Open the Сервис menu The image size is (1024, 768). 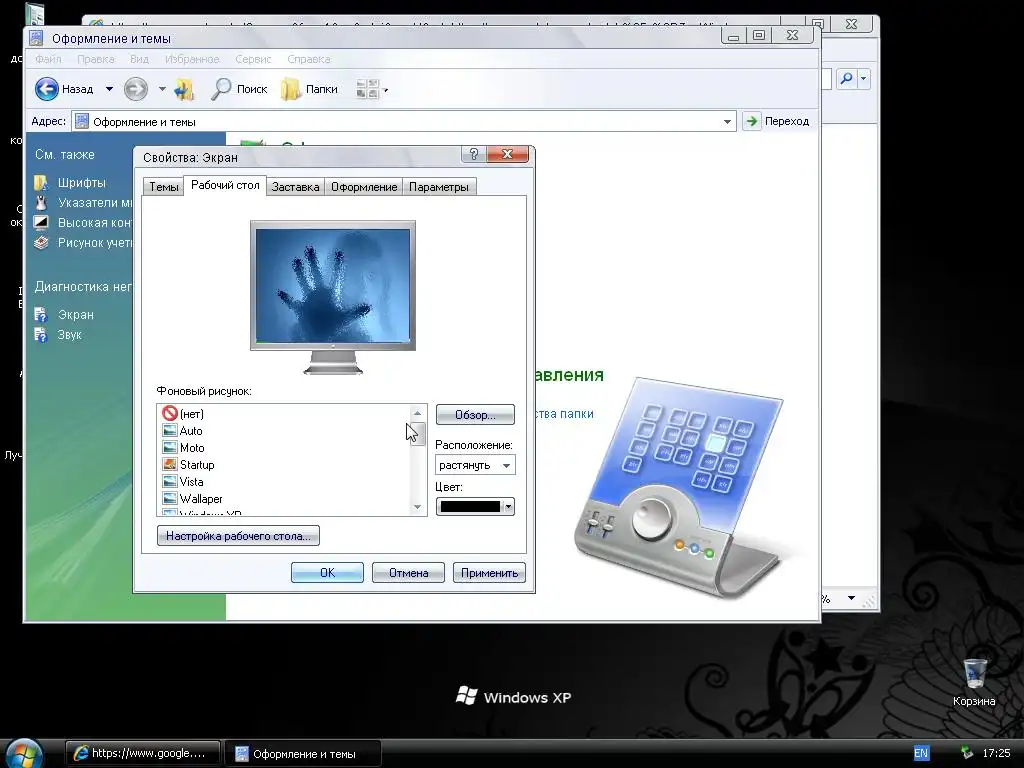(x=253, y=59)
